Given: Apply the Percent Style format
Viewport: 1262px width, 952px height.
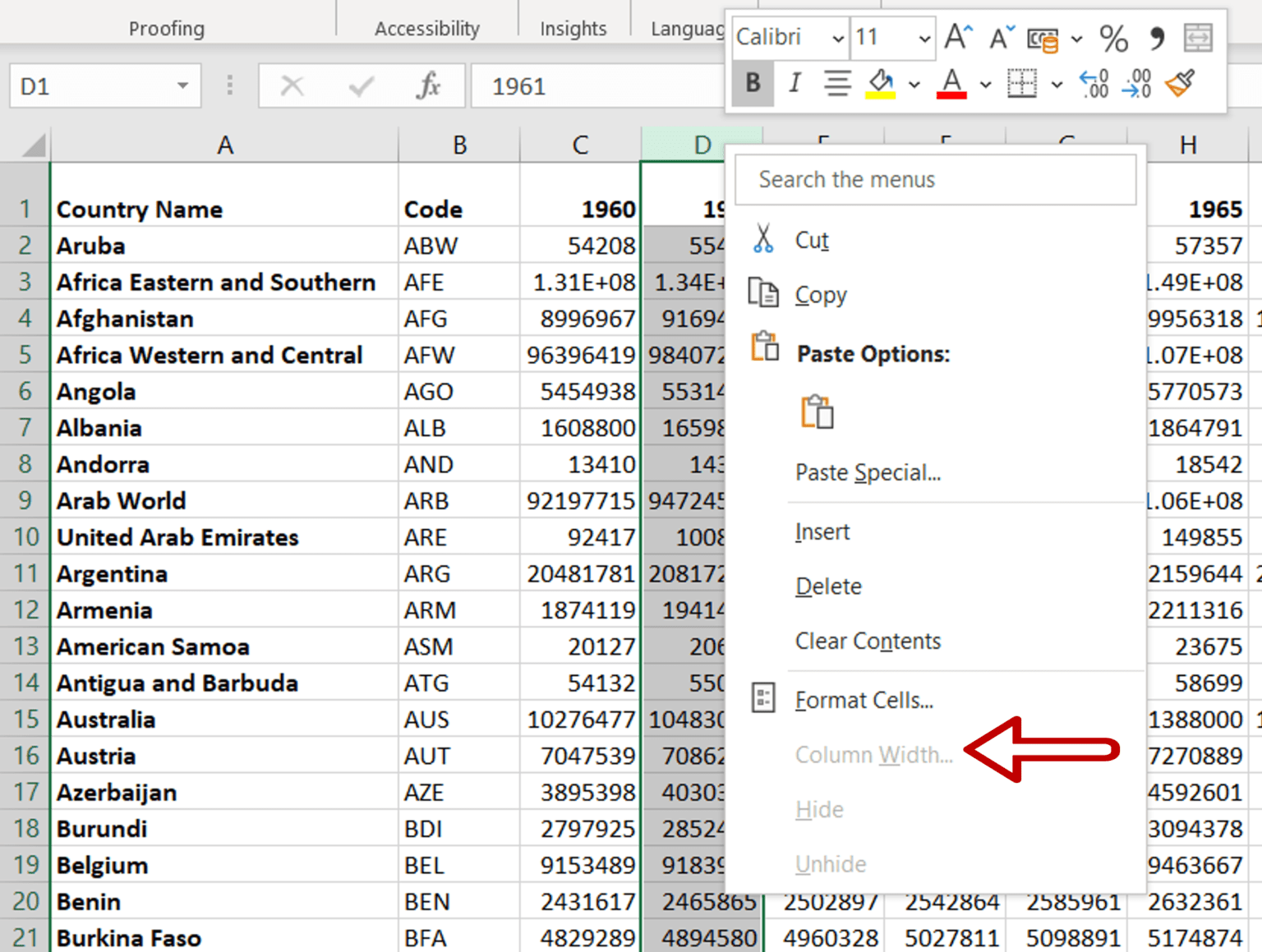Looking at the screenshot, I should point(1112,38).
